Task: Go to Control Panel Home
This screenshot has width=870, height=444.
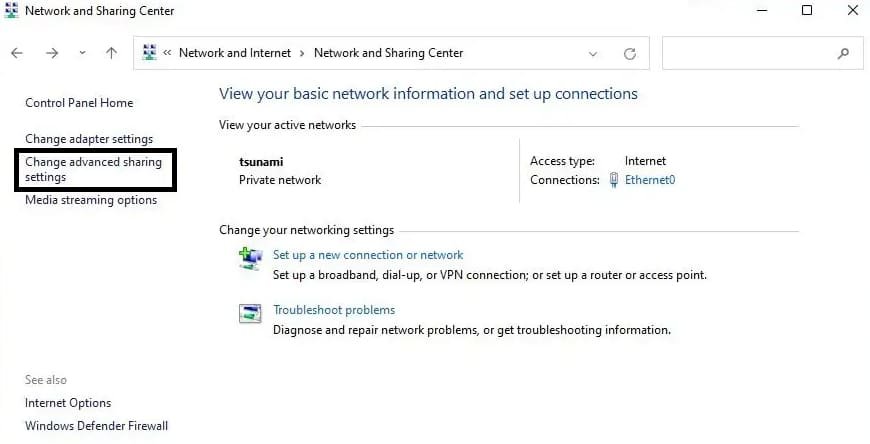Action: coord(79,103)
